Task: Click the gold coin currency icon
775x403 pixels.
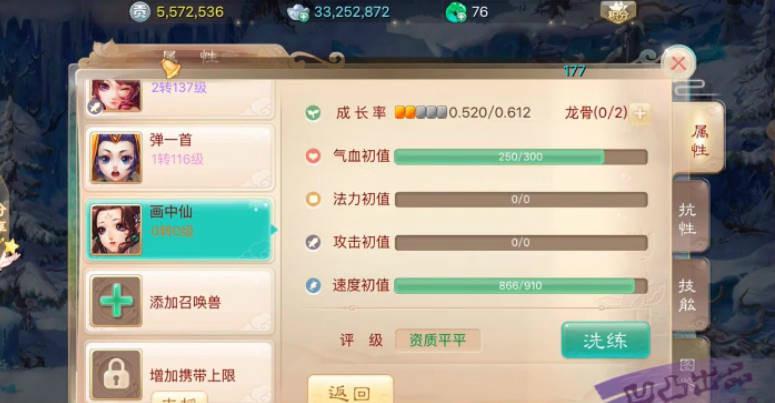Action: coord(139,12)
